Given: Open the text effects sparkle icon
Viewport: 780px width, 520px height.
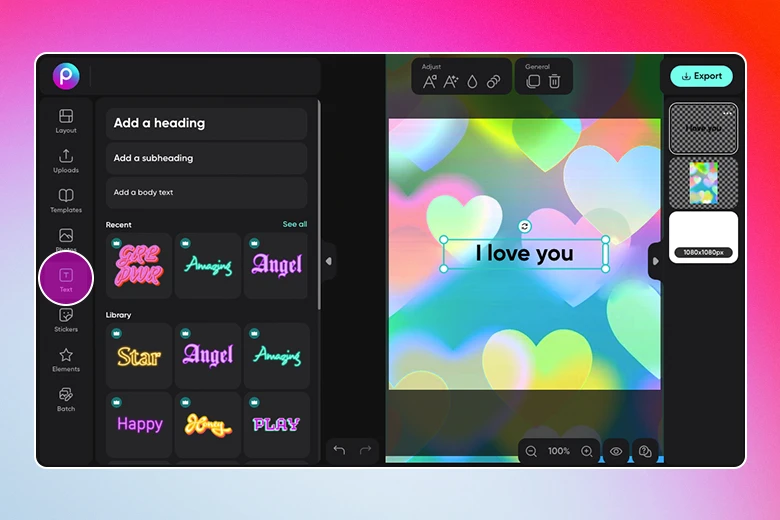Looking at the screenshot, I should point(451,82).
